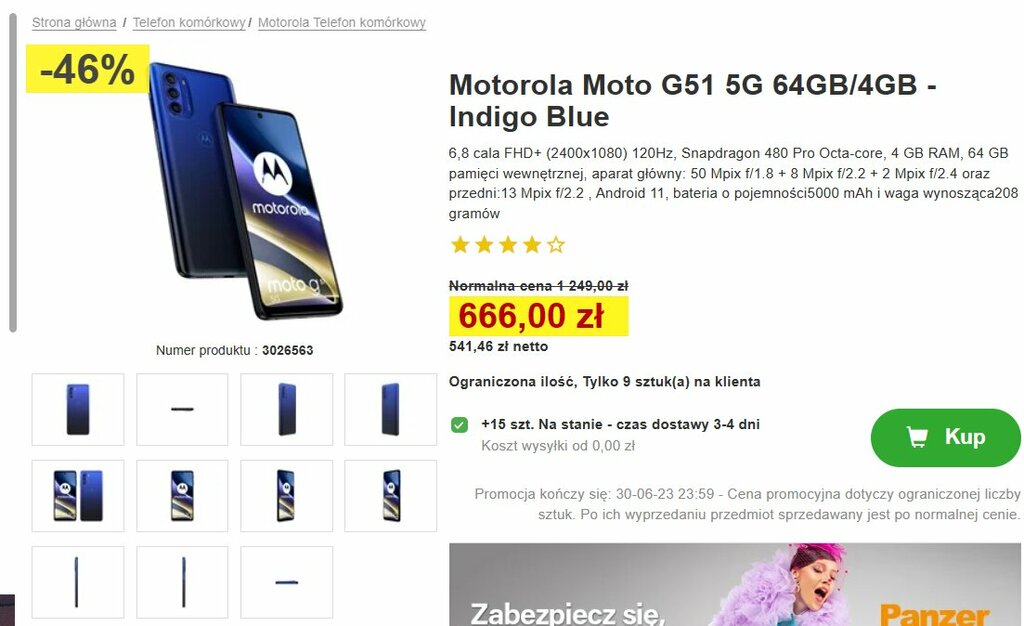Open the main Motorola phone image
The height and width of the screenshot is (626, 1024).
(245, 191)
